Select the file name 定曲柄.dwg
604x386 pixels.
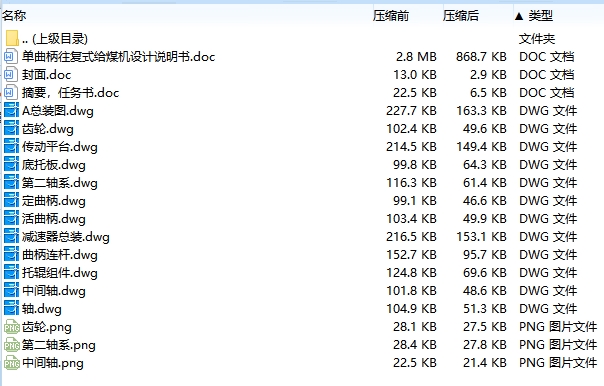pos(54,201)
